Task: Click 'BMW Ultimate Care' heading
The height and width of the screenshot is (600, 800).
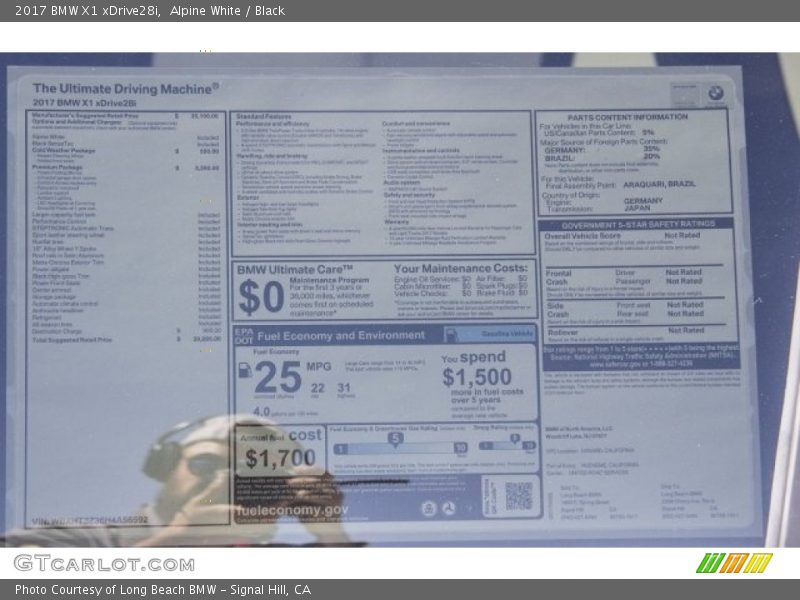Action: (x=294, y=269)
